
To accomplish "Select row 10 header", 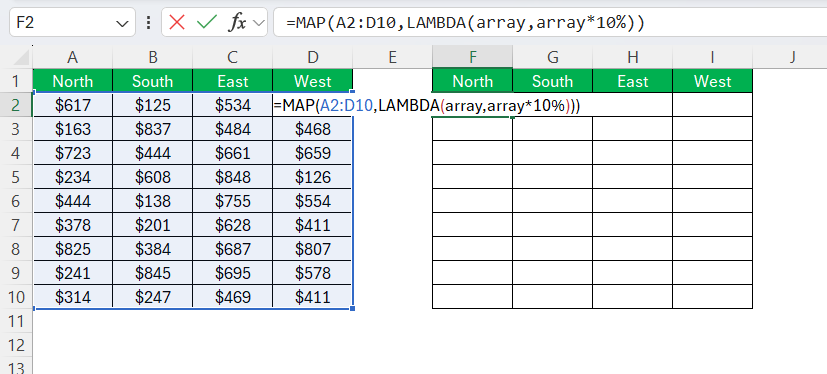I will click(x=16, y=297).
